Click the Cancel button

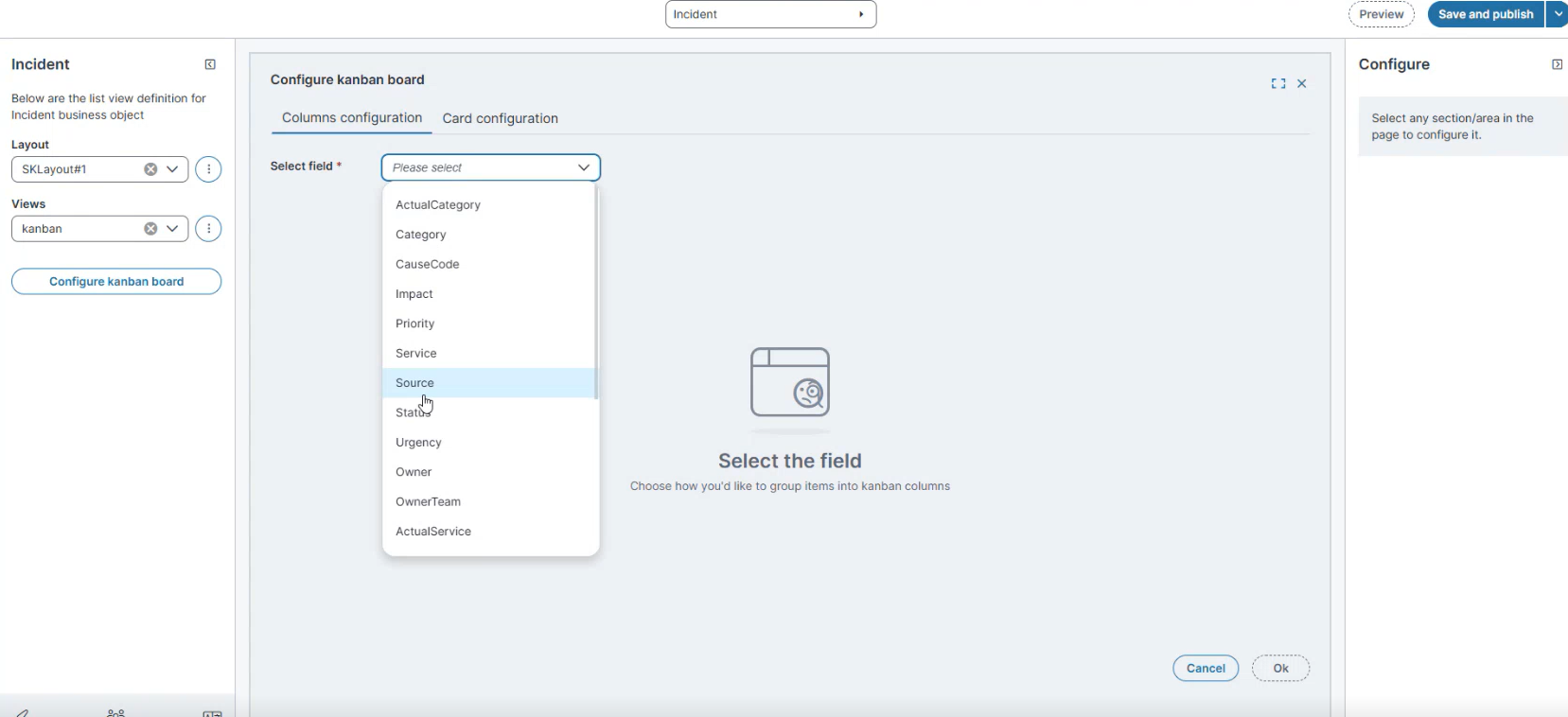pyautogui.click(x=1205, y=668)
